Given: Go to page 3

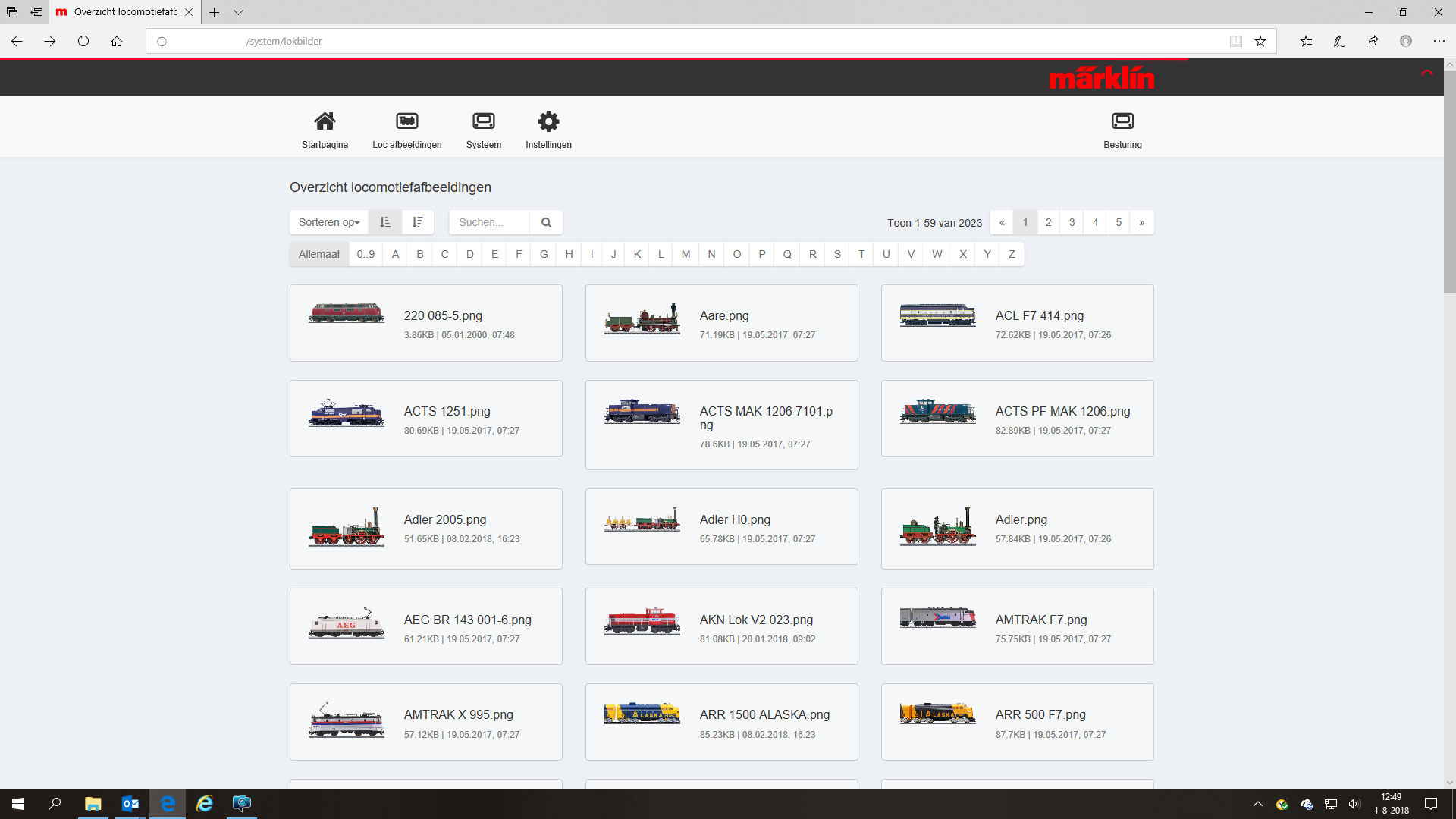Looking at the screenshot, I should click(x=1072, y=222).
